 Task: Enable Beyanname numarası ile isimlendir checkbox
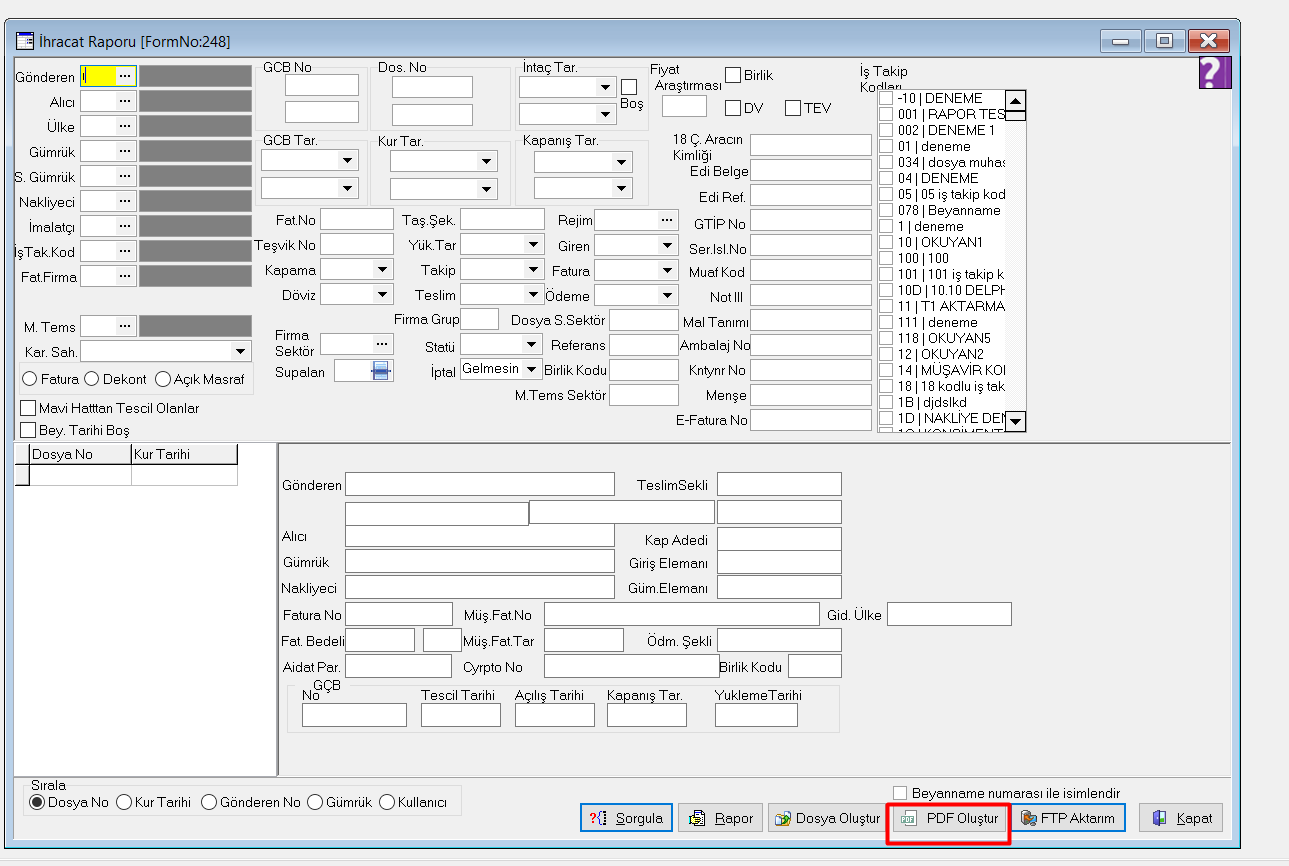[x=900, y=793]
